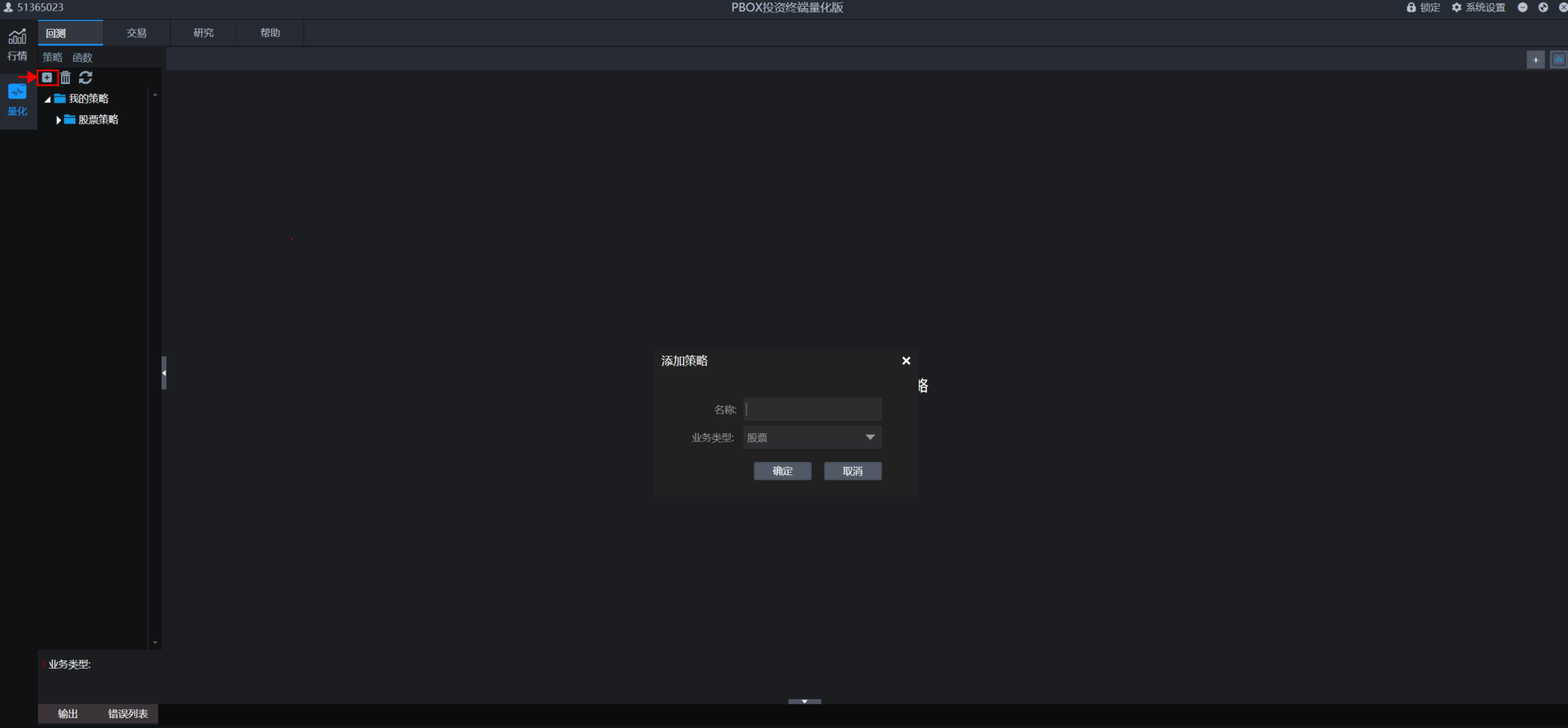Switch to the 交易 tab
This screenshot has height=728, width=1568.
(137, 33)
